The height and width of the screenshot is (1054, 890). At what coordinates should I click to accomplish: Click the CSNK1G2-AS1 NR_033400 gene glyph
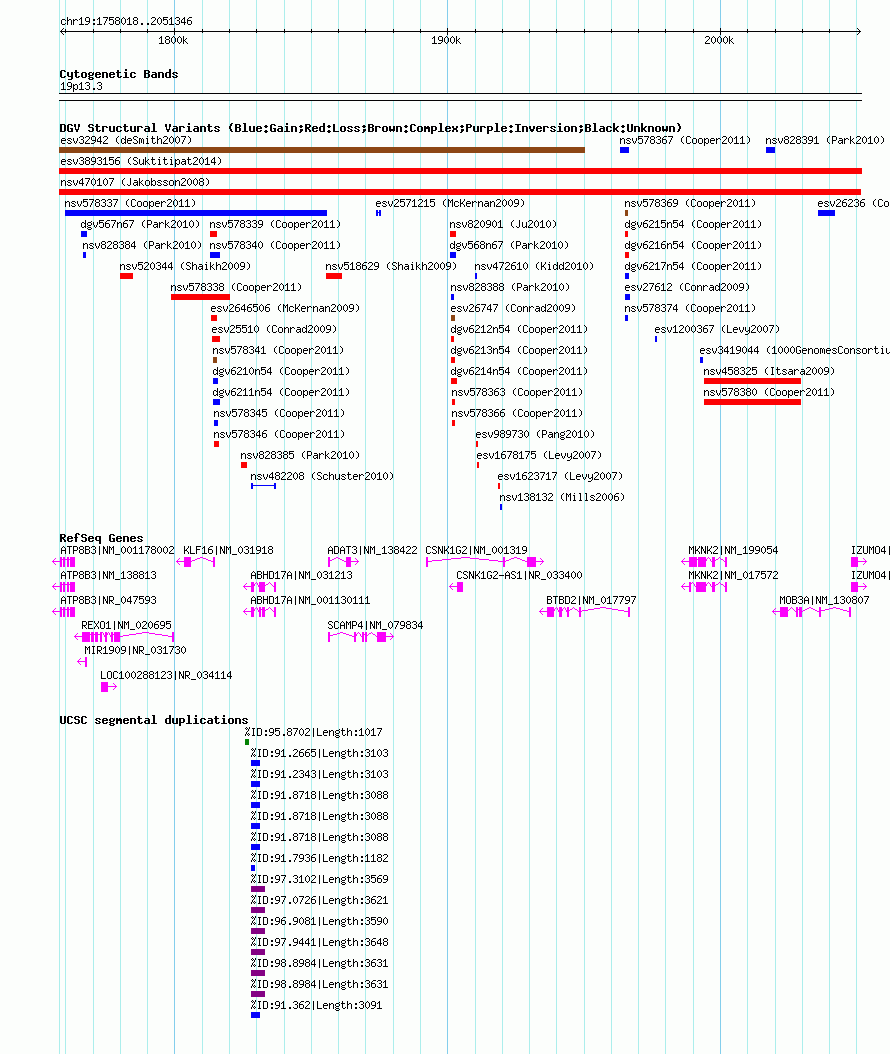point(456,587)
